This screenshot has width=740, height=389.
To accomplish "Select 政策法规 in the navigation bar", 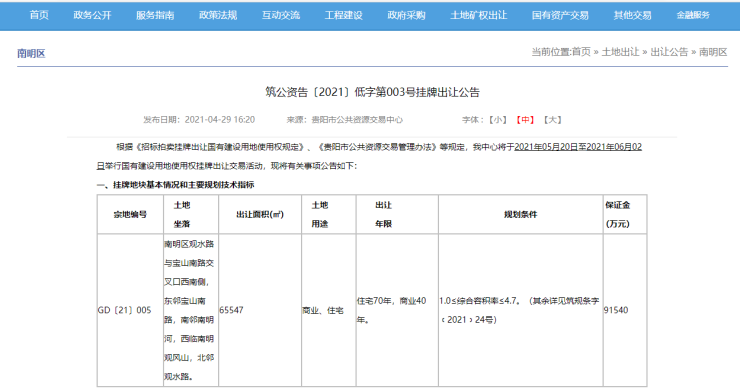I will [218, 15].
